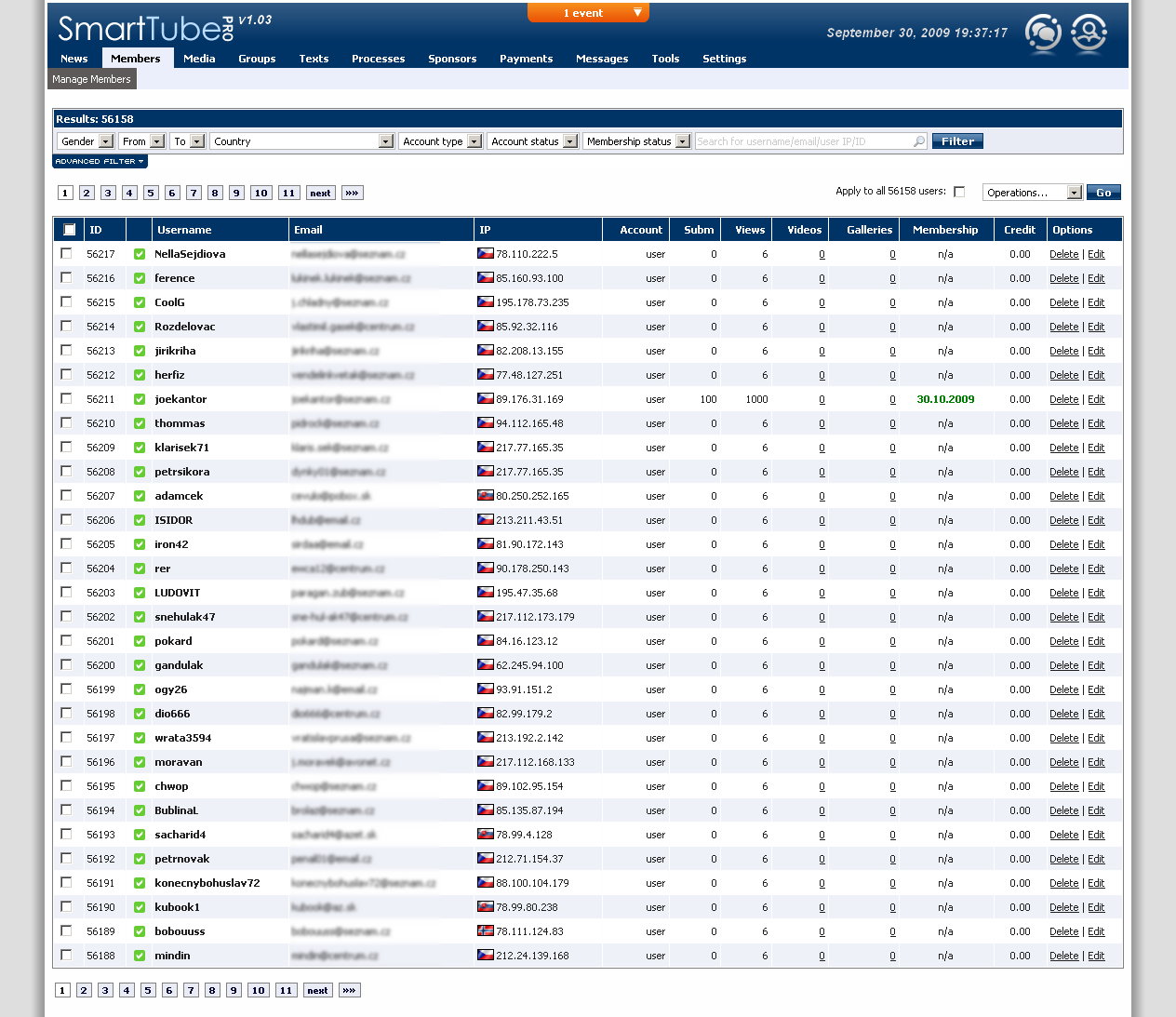Click green status icon for ISIDOR
This screenshot has width=1176, height=1017.
(140, 520)
